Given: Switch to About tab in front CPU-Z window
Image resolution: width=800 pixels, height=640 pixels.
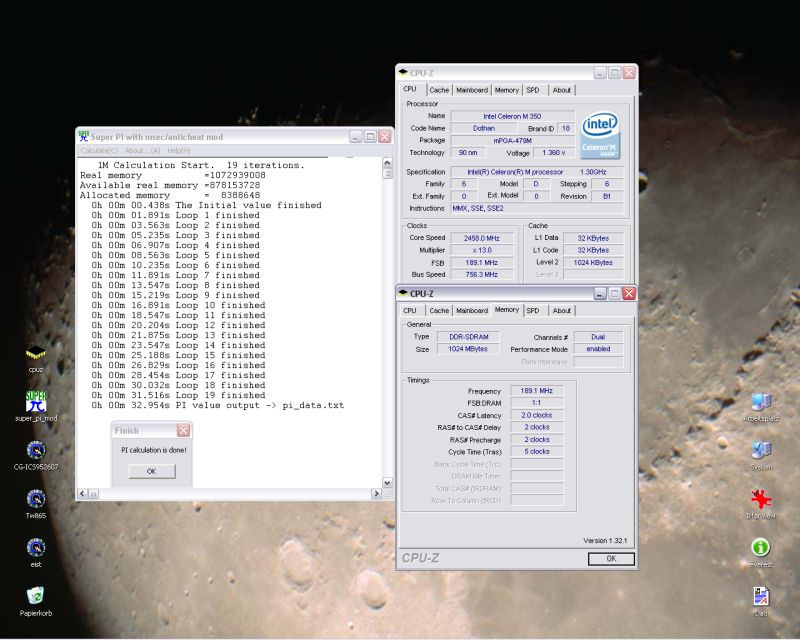Looking at the screenshot, I should 562,310.
